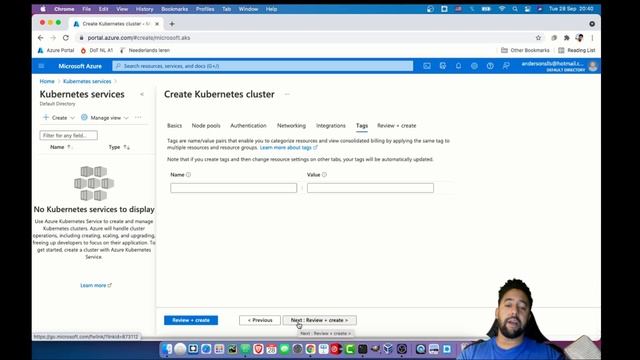This screenshot has height=360, width=640.
Task: Open the Nederlands leren bookmark
Action: tap(145, 51)
